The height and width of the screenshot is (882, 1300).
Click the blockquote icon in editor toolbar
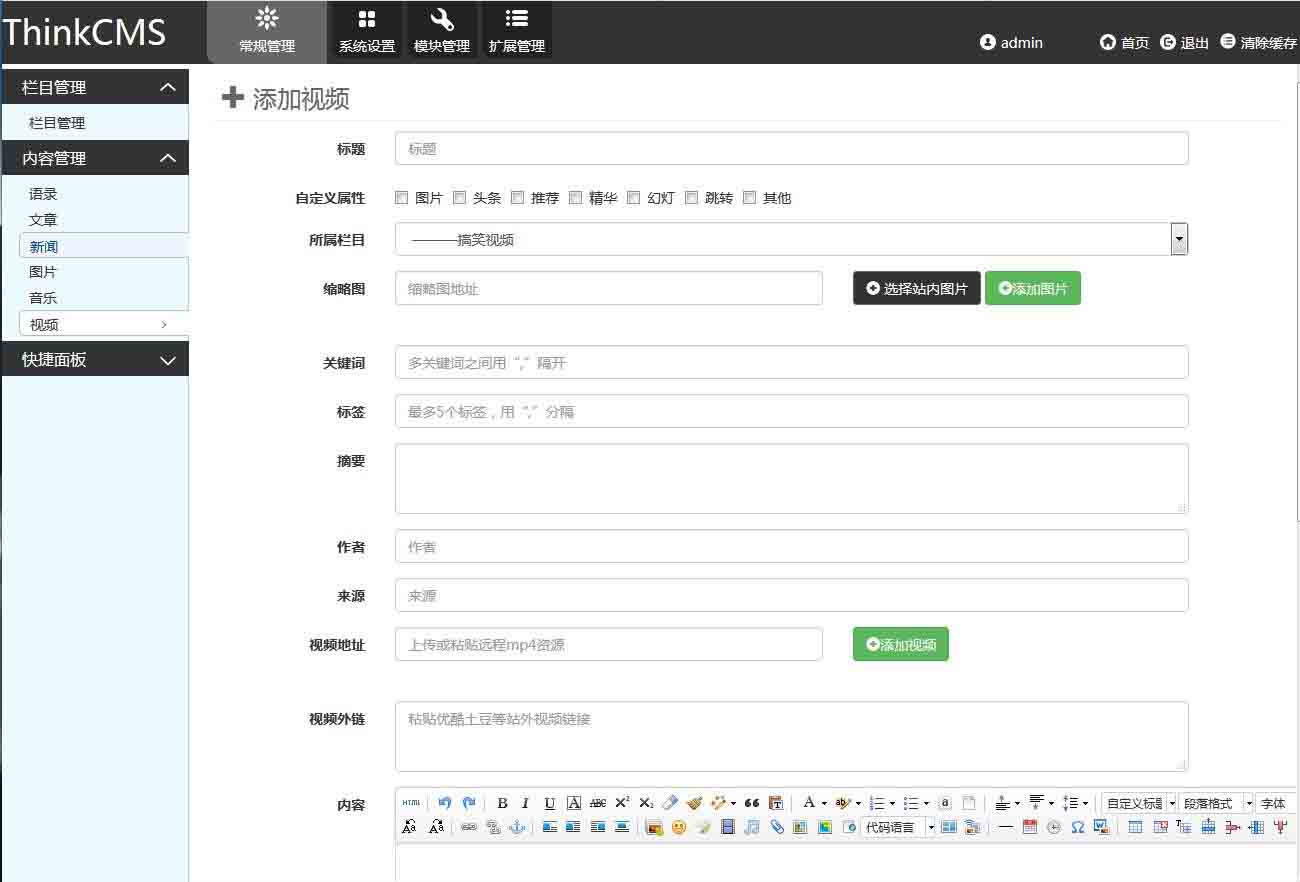pyautogui.click(x=752, y=803)
